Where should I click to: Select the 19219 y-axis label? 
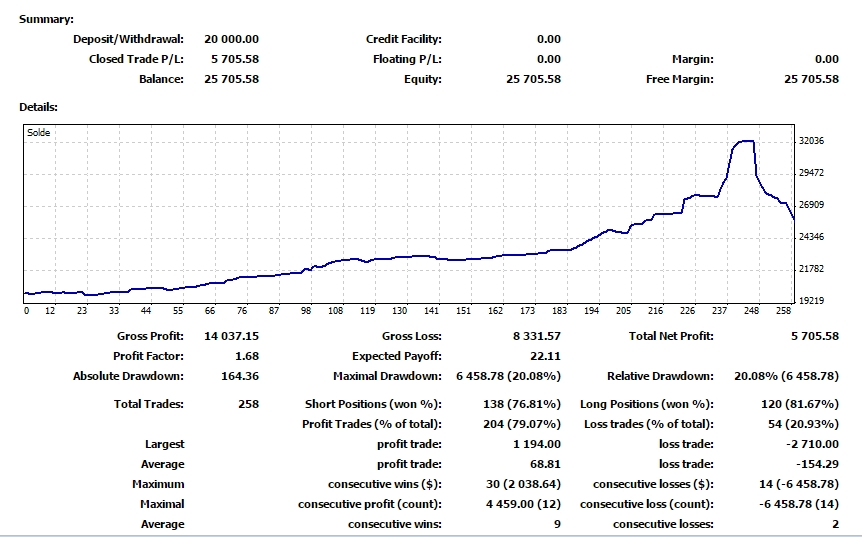[x=811, y=301]
